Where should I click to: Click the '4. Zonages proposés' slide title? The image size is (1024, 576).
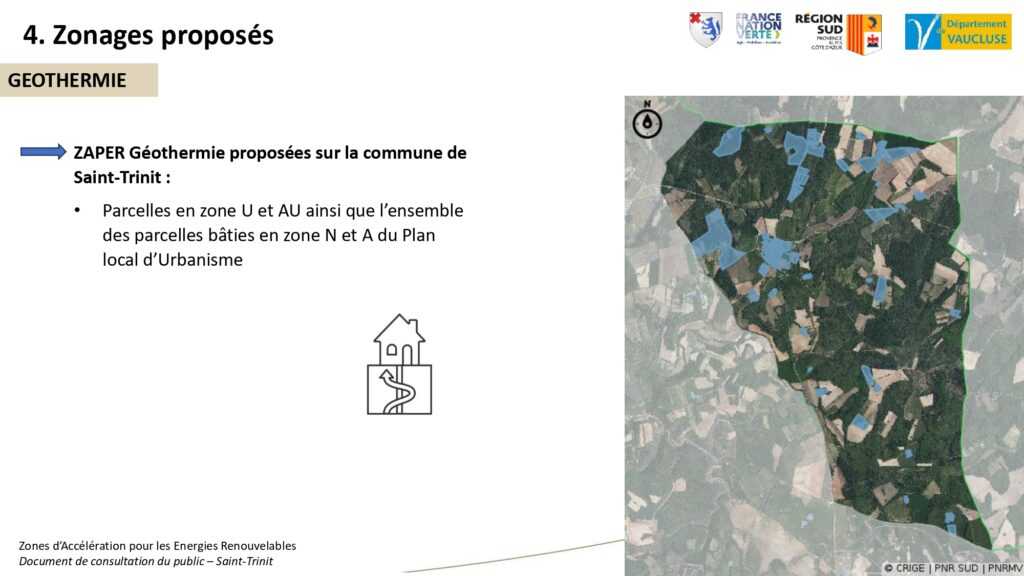[148, 35]
